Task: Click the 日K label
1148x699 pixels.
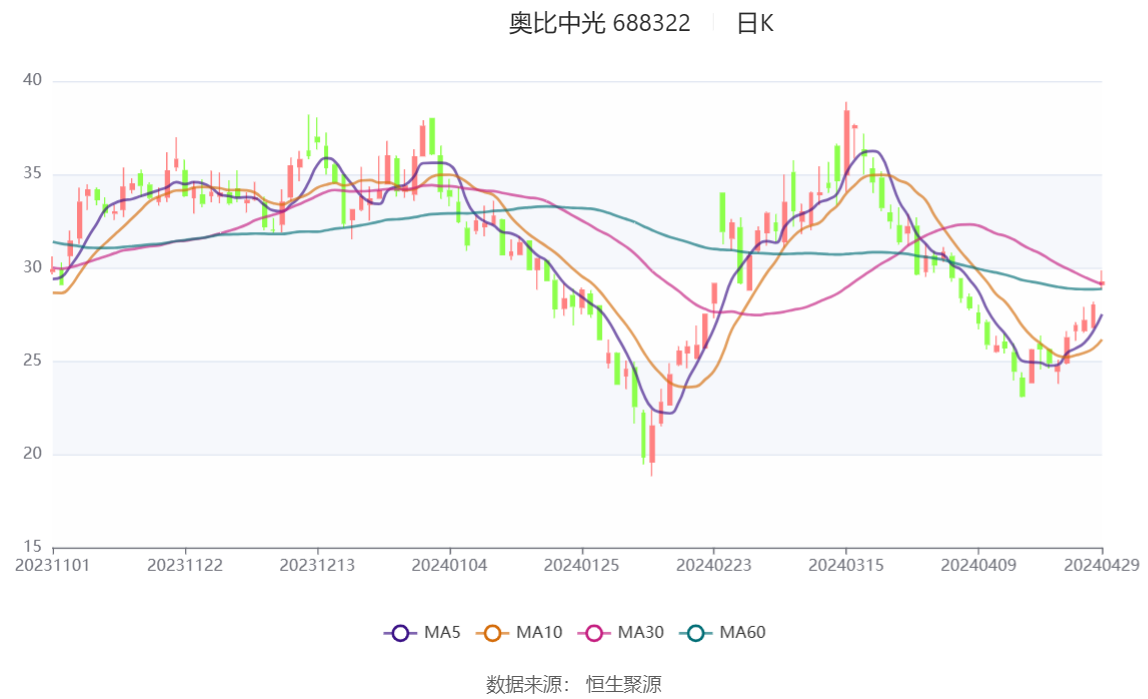Action: coord(755,23)
